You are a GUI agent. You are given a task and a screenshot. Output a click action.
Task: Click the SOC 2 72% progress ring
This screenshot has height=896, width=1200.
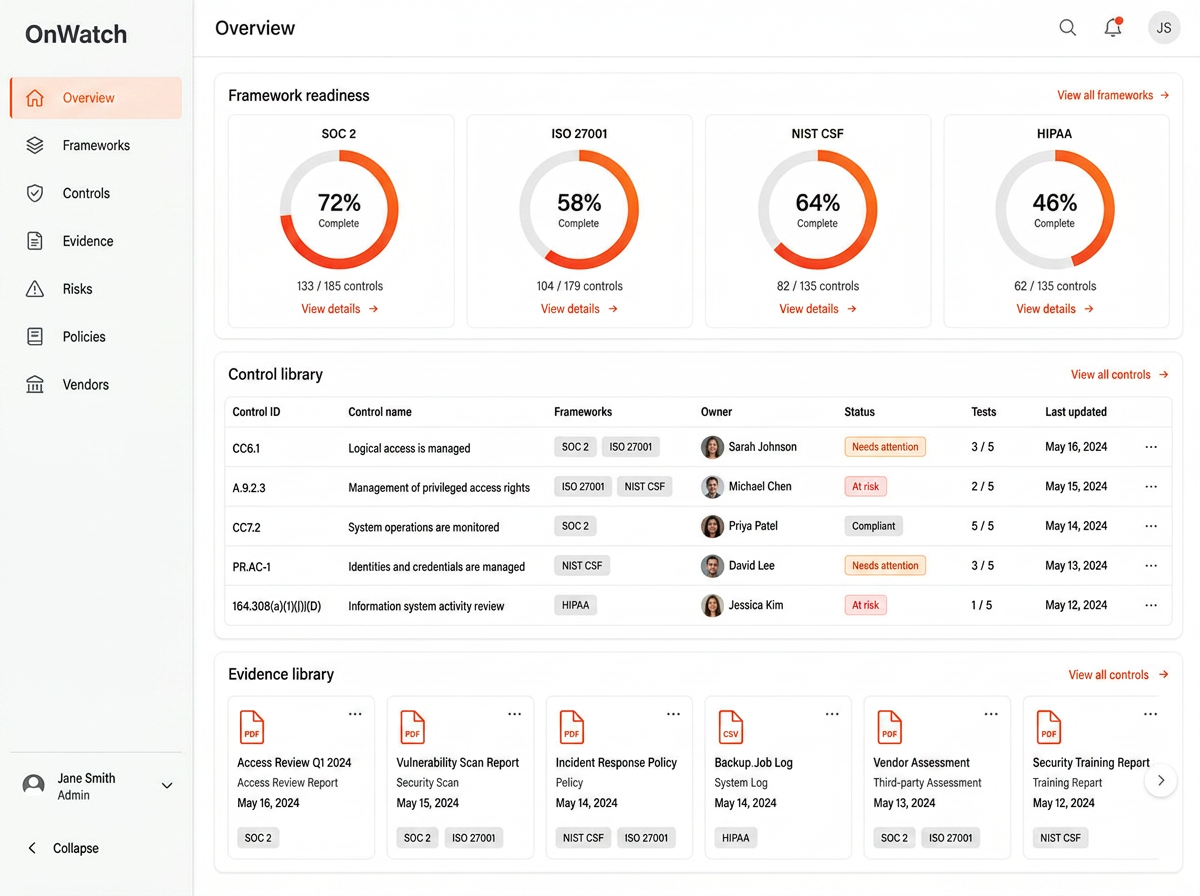coord(339,210)
